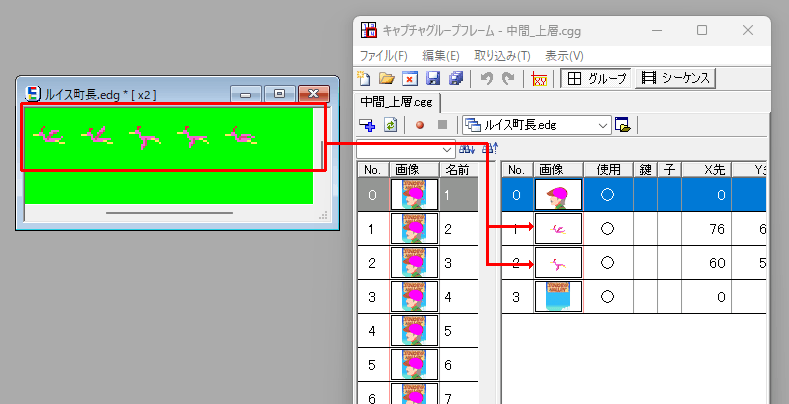This screenshot has height=404, width=789.
Task: Open the 表示(V) menu
Action: click(x=564, y=56)
